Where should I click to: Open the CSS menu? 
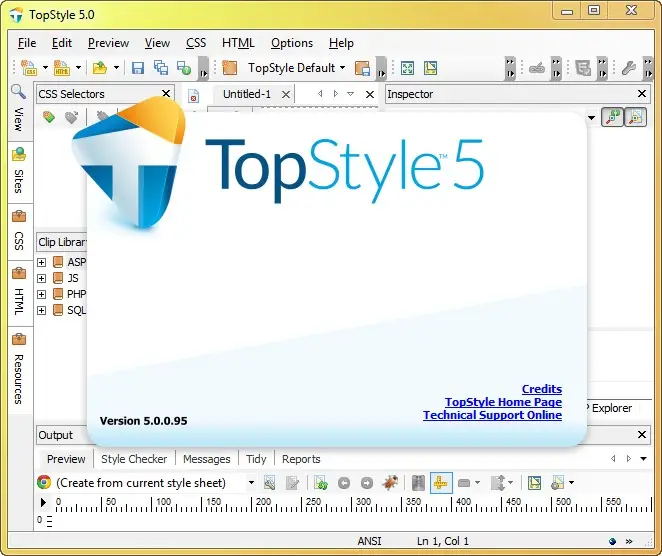point(196,43)
